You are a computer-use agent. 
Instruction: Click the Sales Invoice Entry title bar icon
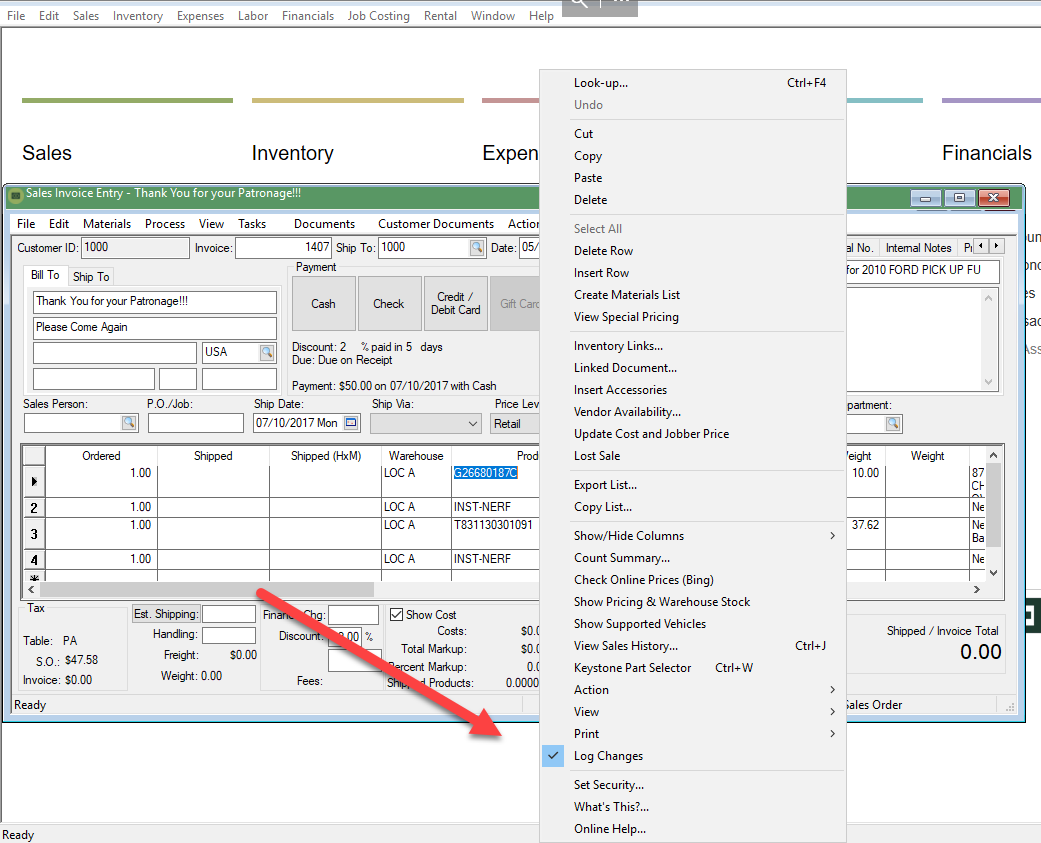click(x=15, y=194)
